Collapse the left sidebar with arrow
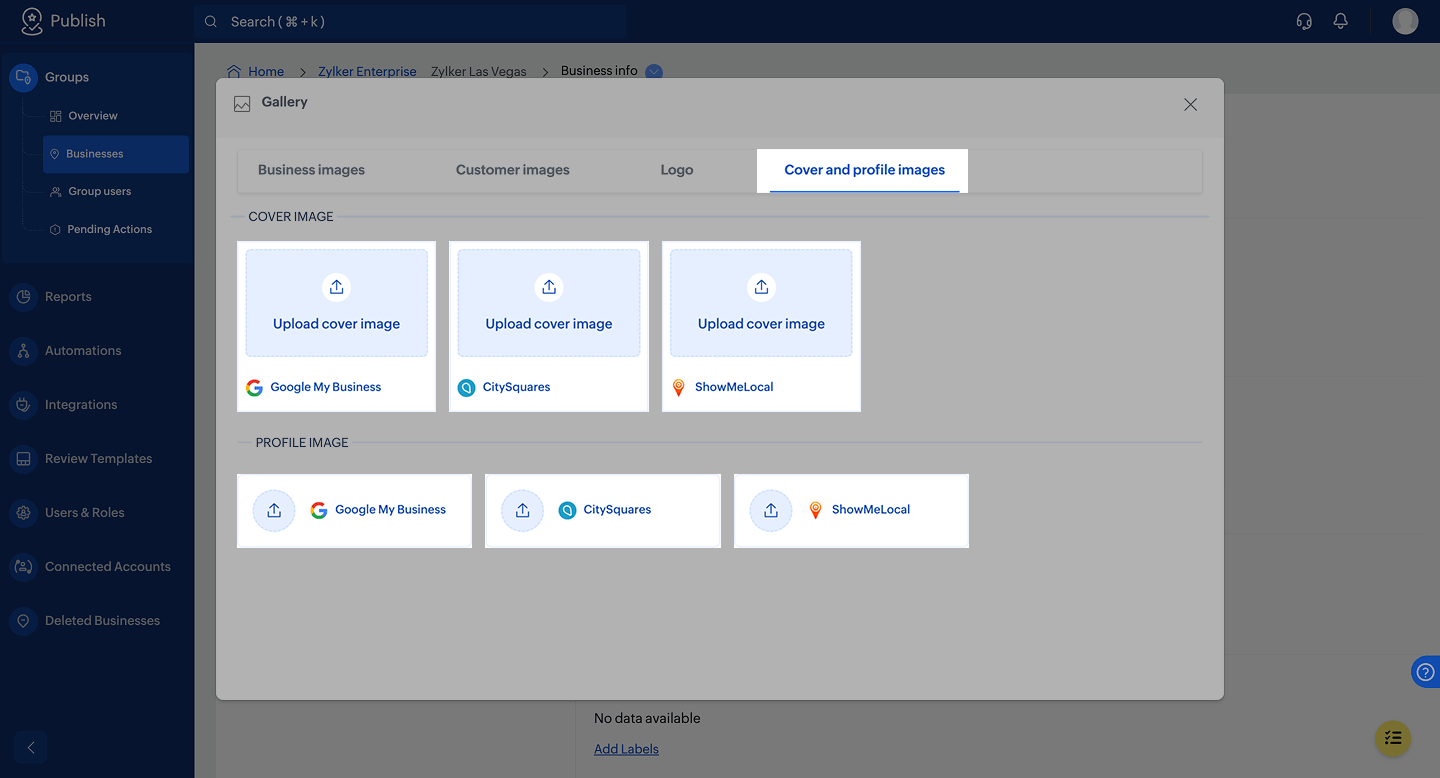Image resolution: width=1440 pixels, height=778 pixels. pyautogui.click(x=31, y=747)
